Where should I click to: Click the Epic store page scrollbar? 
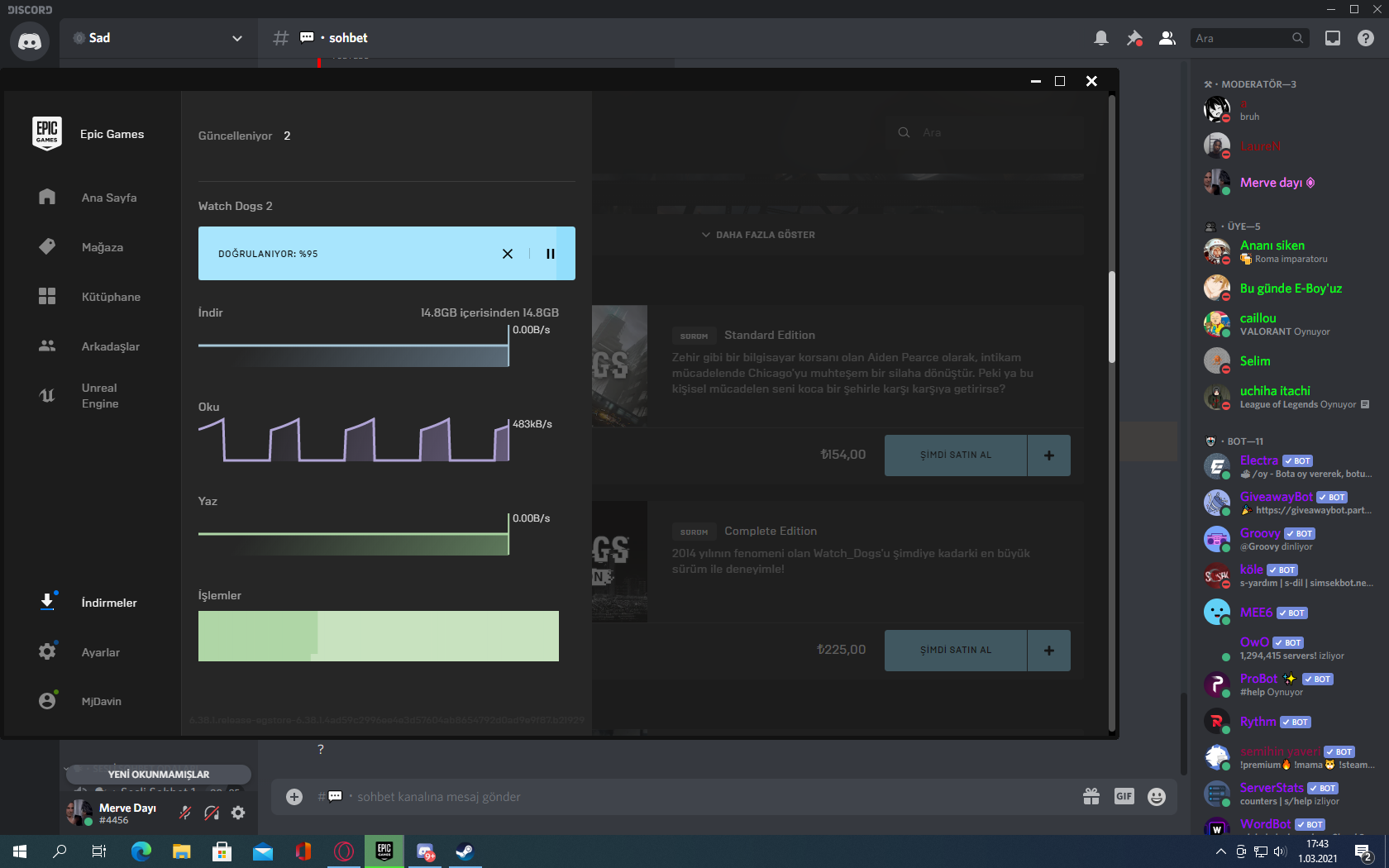point(1112,317)
